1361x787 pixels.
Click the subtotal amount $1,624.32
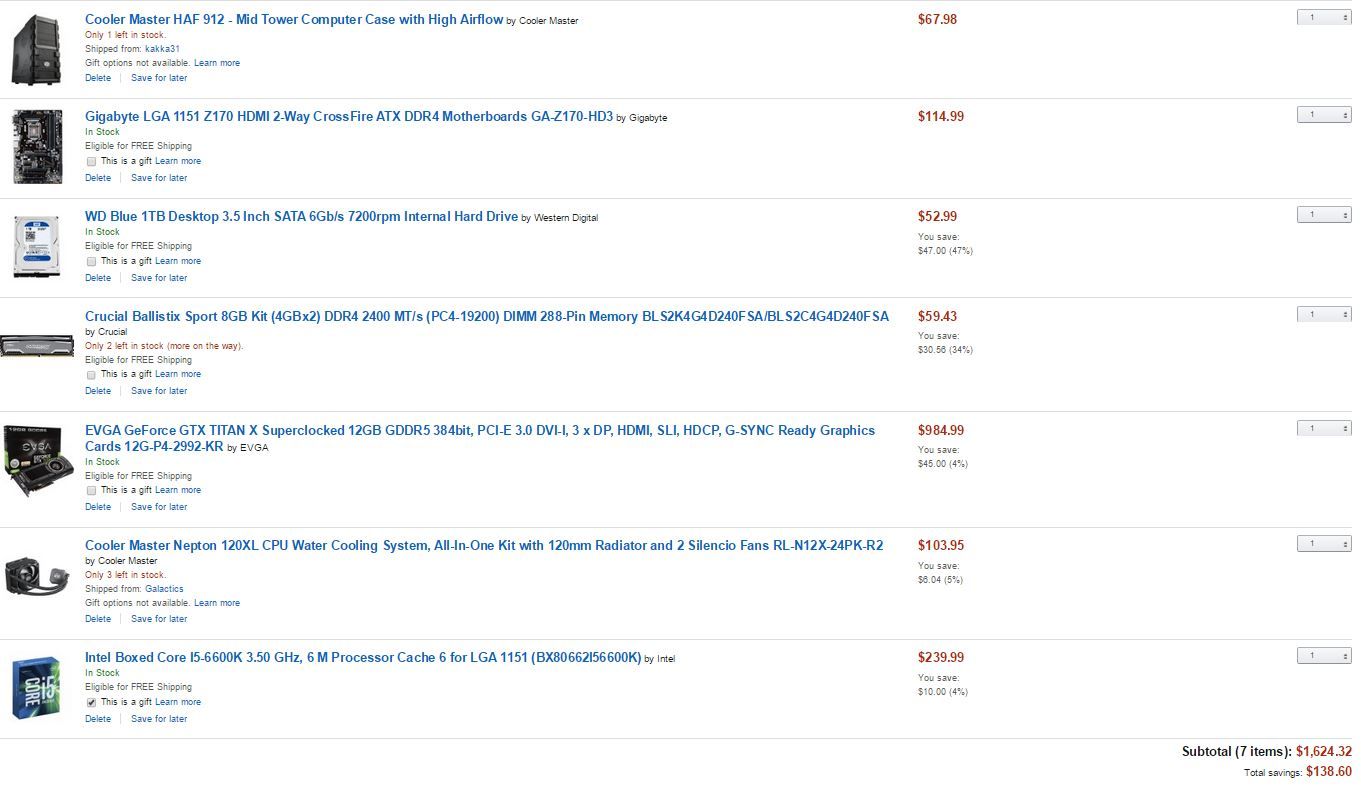[x=1324, y=751]
